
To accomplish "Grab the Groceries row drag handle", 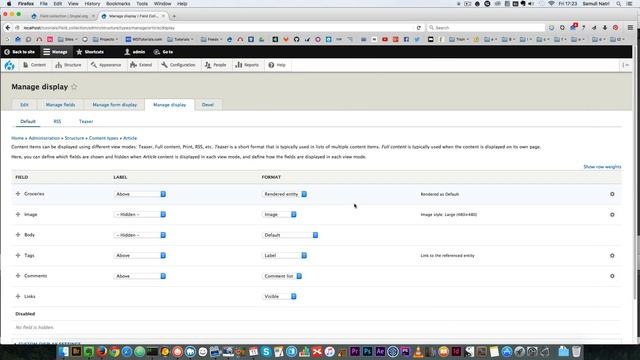I will (x=18, y=193).
